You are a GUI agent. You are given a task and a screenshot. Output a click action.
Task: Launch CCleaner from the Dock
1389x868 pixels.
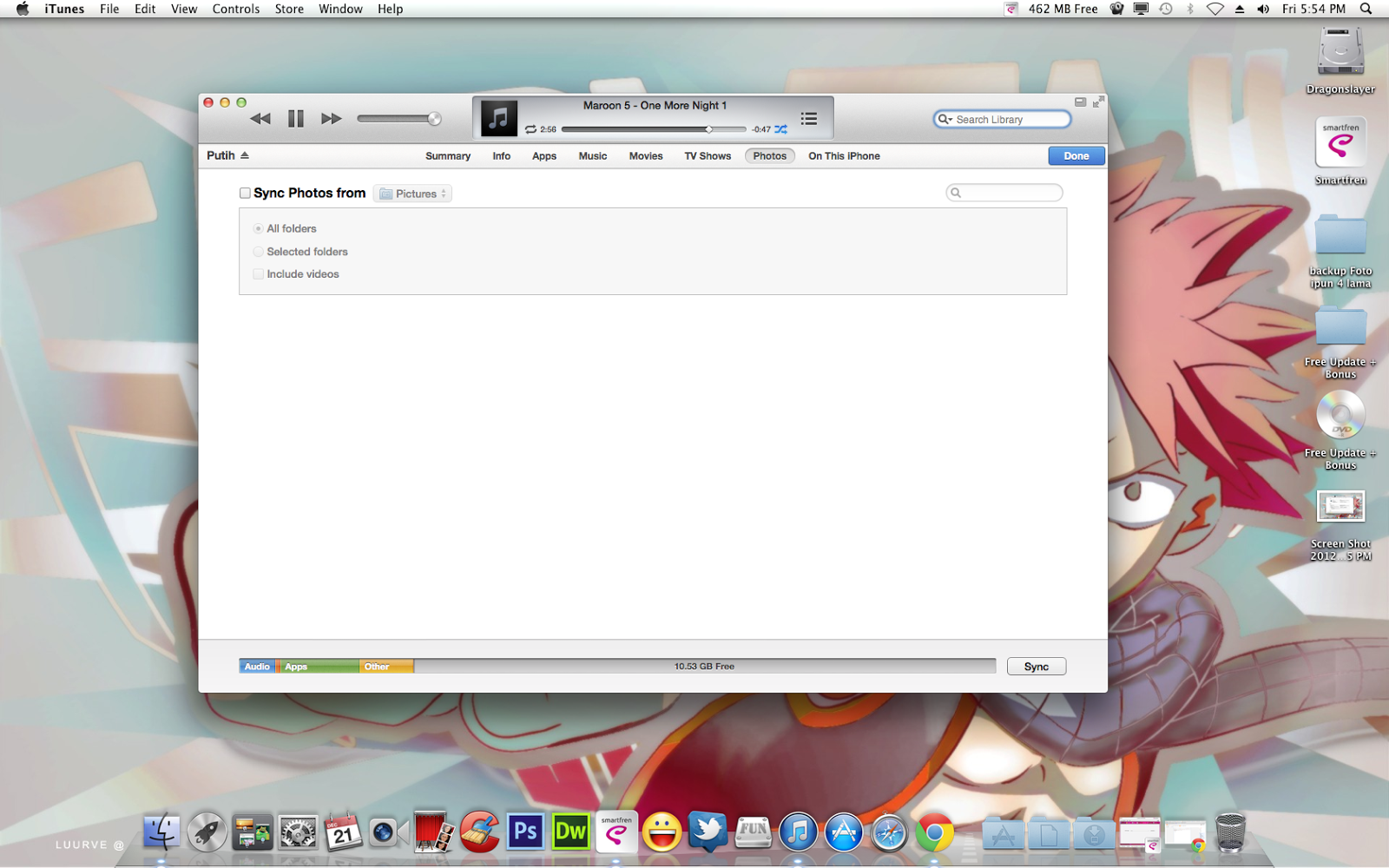(x=479, y=832)
